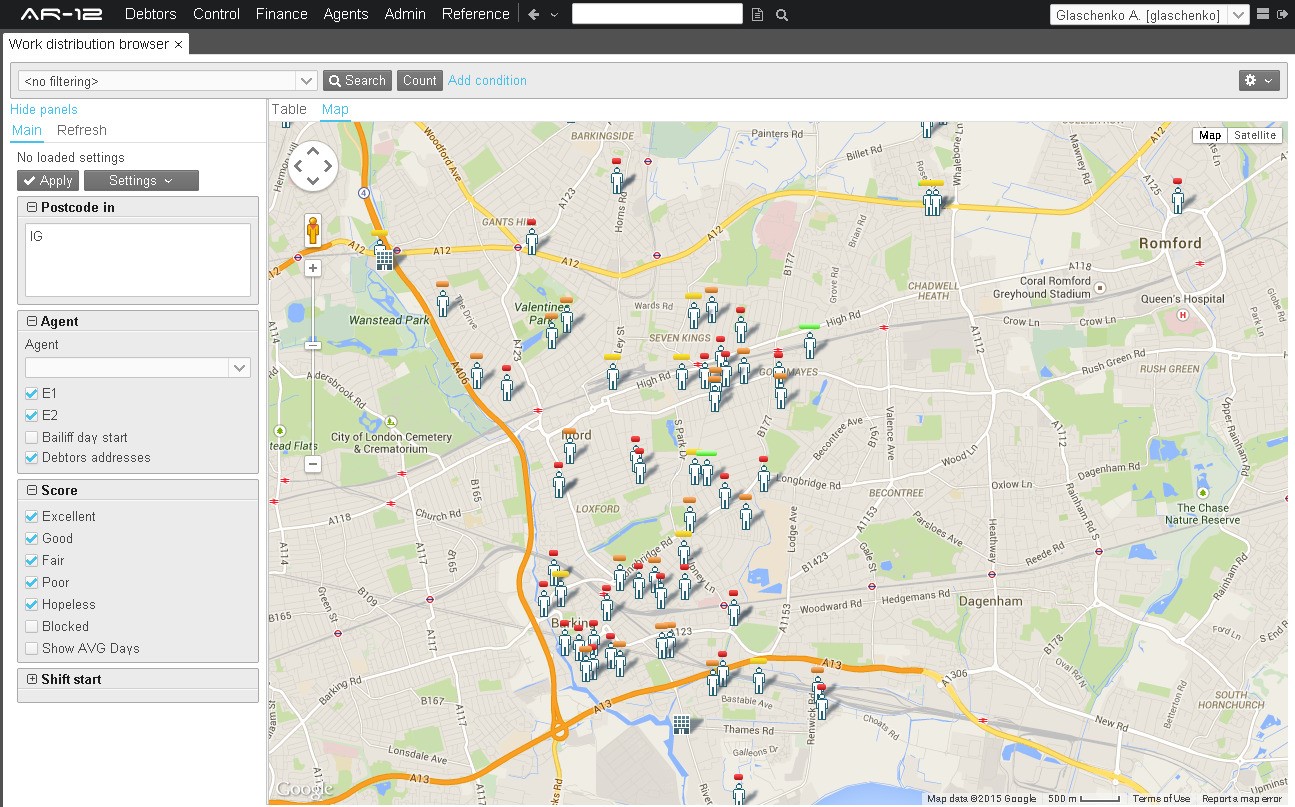The image size is (1295, 807).
Task: Click the magnifier icon in the top bar
Action: [x=782, y=15]
